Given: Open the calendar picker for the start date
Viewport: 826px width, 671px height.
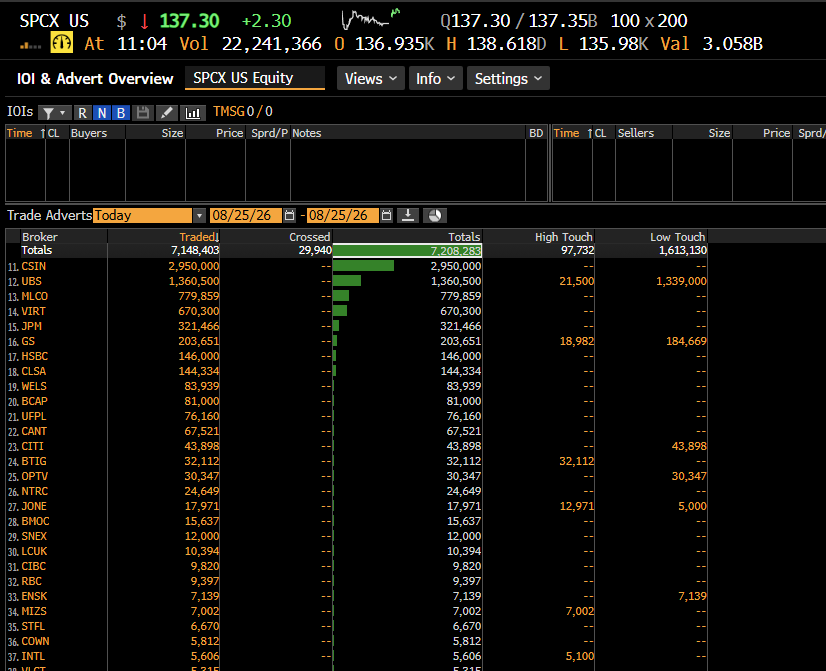Looking at the screenshot, I should (x=289, y=215).
